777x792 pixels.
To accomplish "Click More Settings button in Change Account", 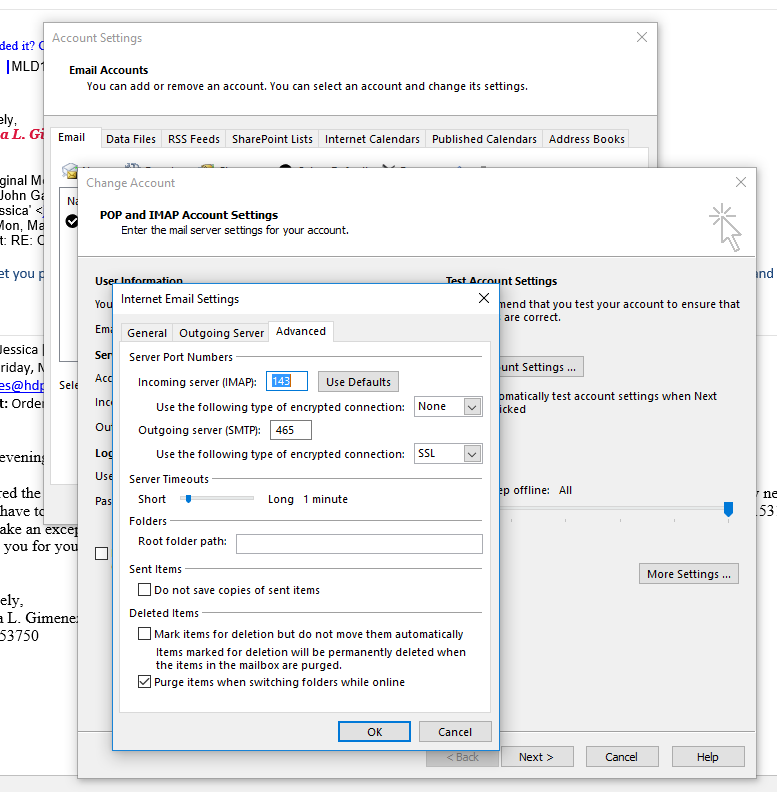I will click(689, 574).
